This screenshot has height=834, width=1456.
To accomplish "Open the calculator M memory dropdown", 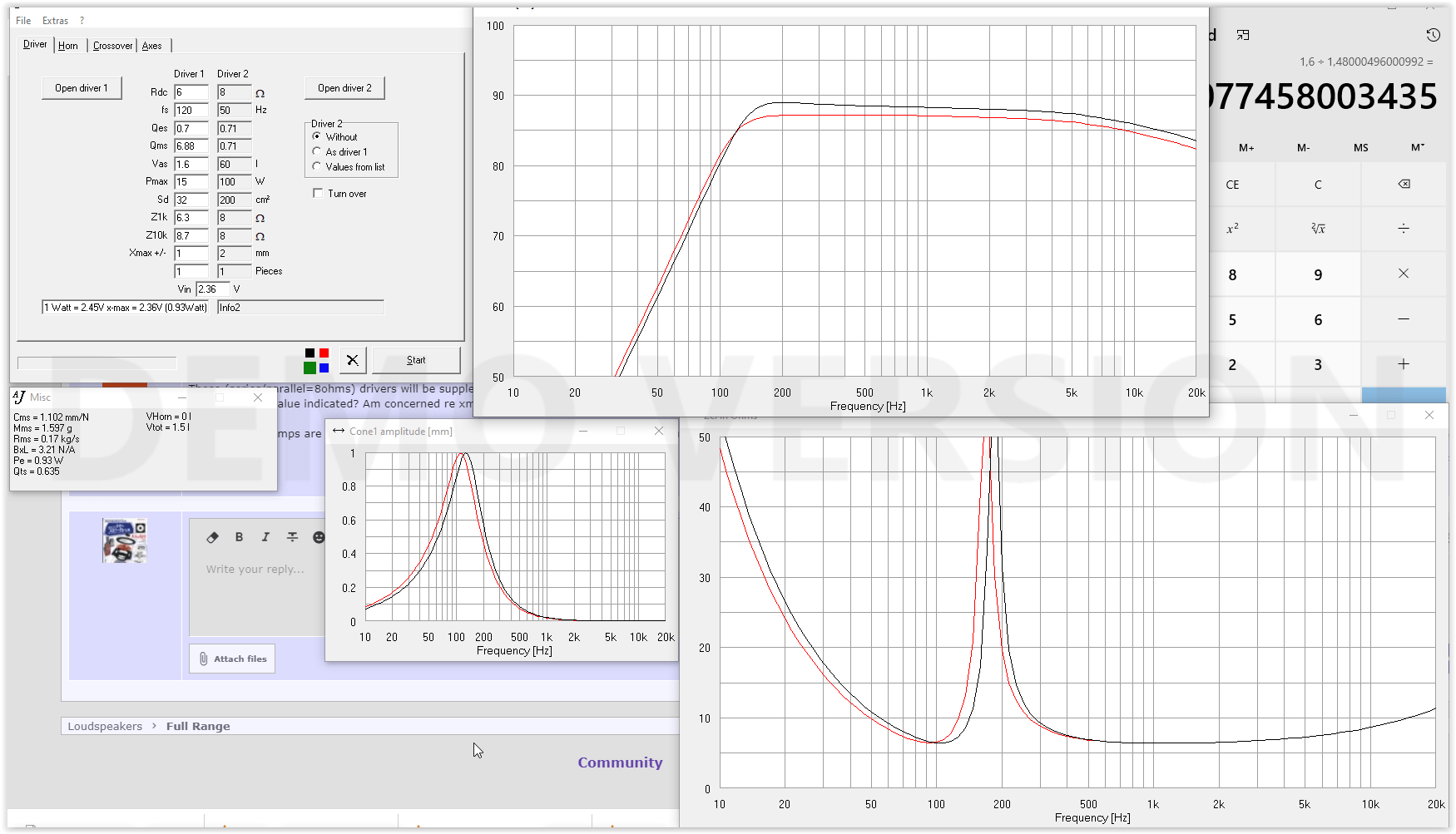I will [x=1418, y=147].
